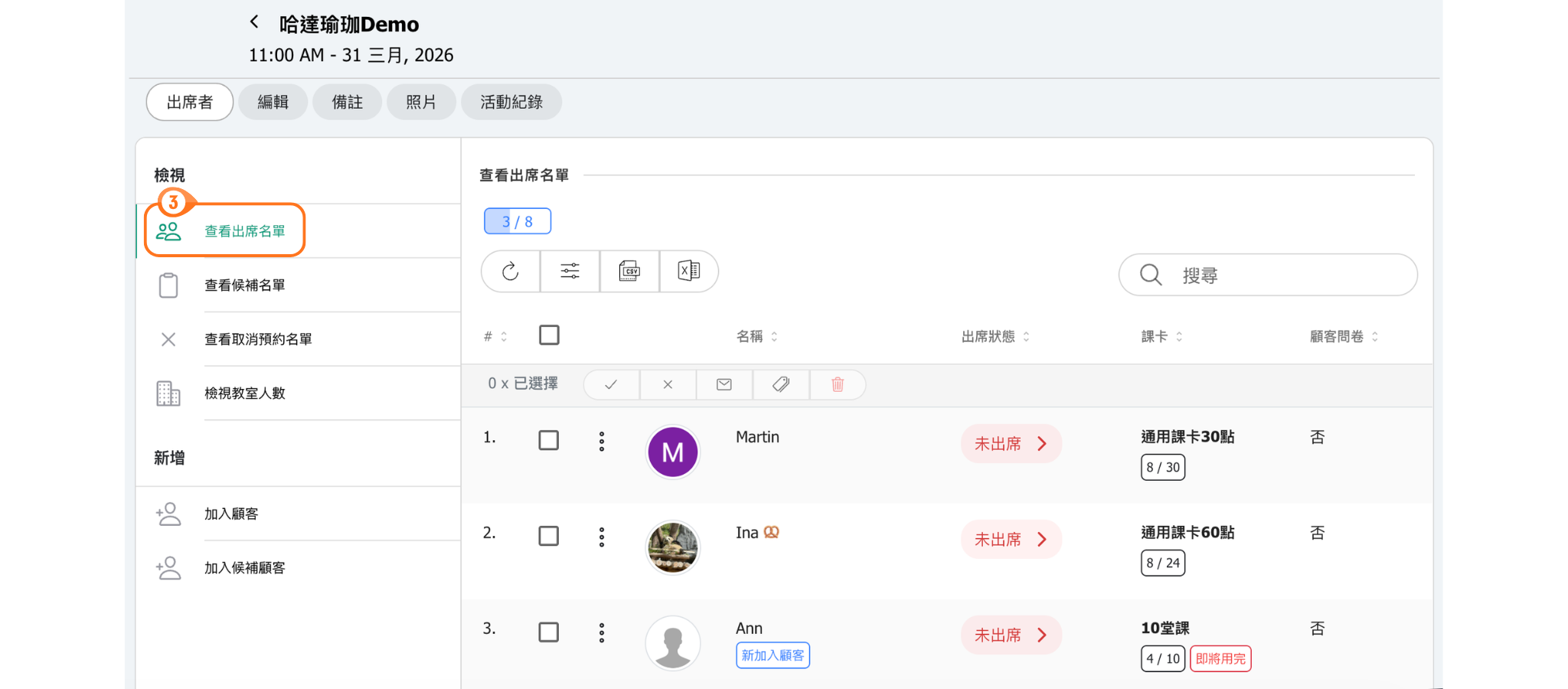The width and height of the screenshot is (1568, 689).
Task: Toggle the select-all checkbox in header
Action: coord(549,335)
